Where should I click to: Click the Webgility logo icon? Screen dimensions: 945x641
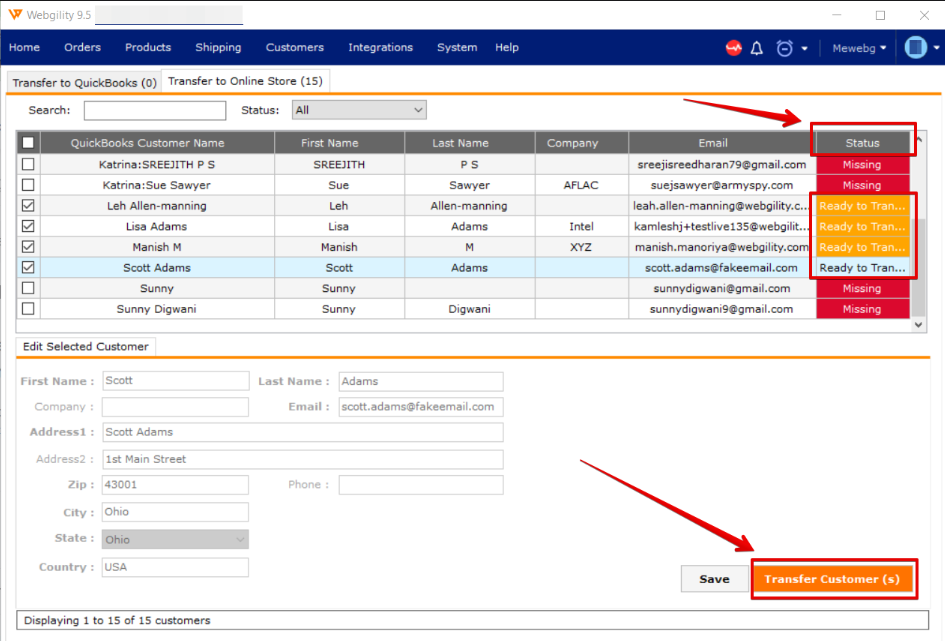click(x=15, y=14)
